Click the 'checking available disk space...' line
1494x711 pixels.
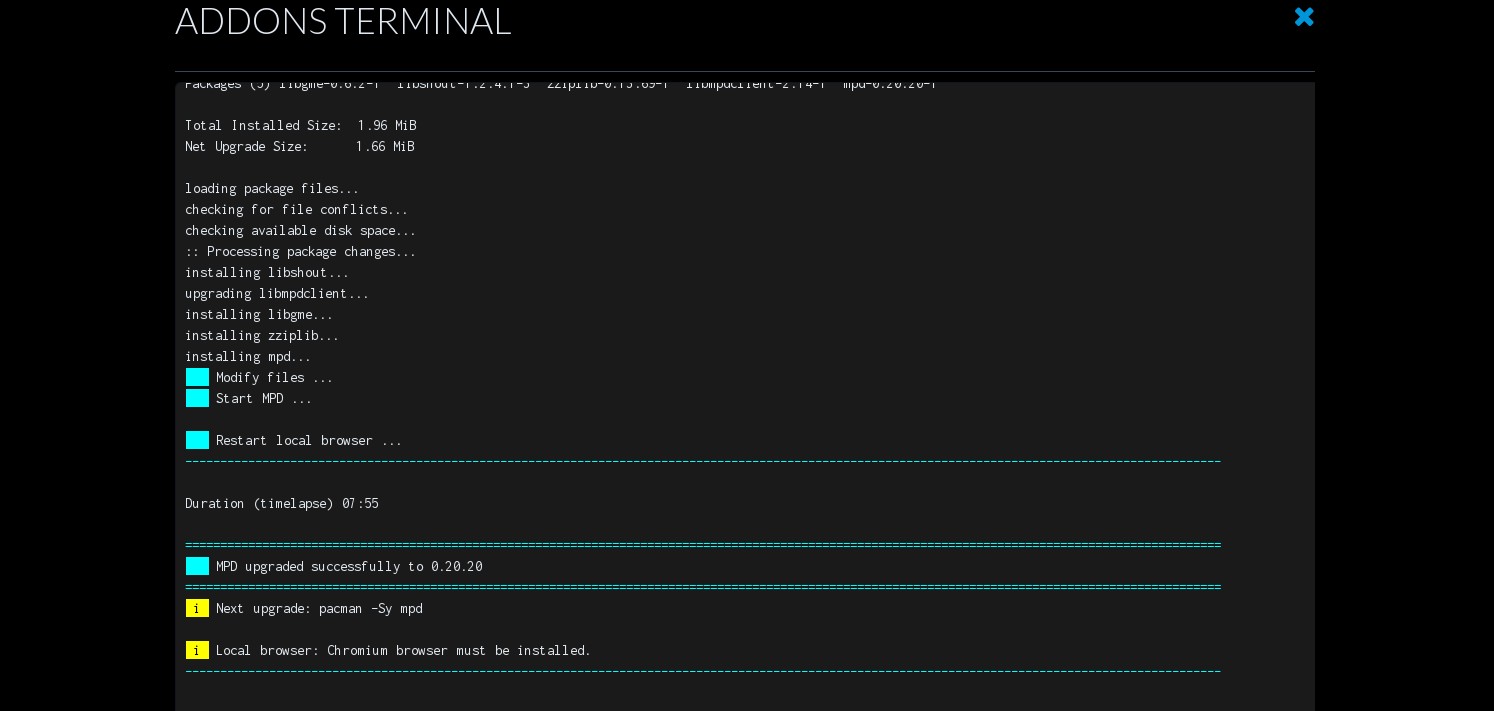[300, 230]
